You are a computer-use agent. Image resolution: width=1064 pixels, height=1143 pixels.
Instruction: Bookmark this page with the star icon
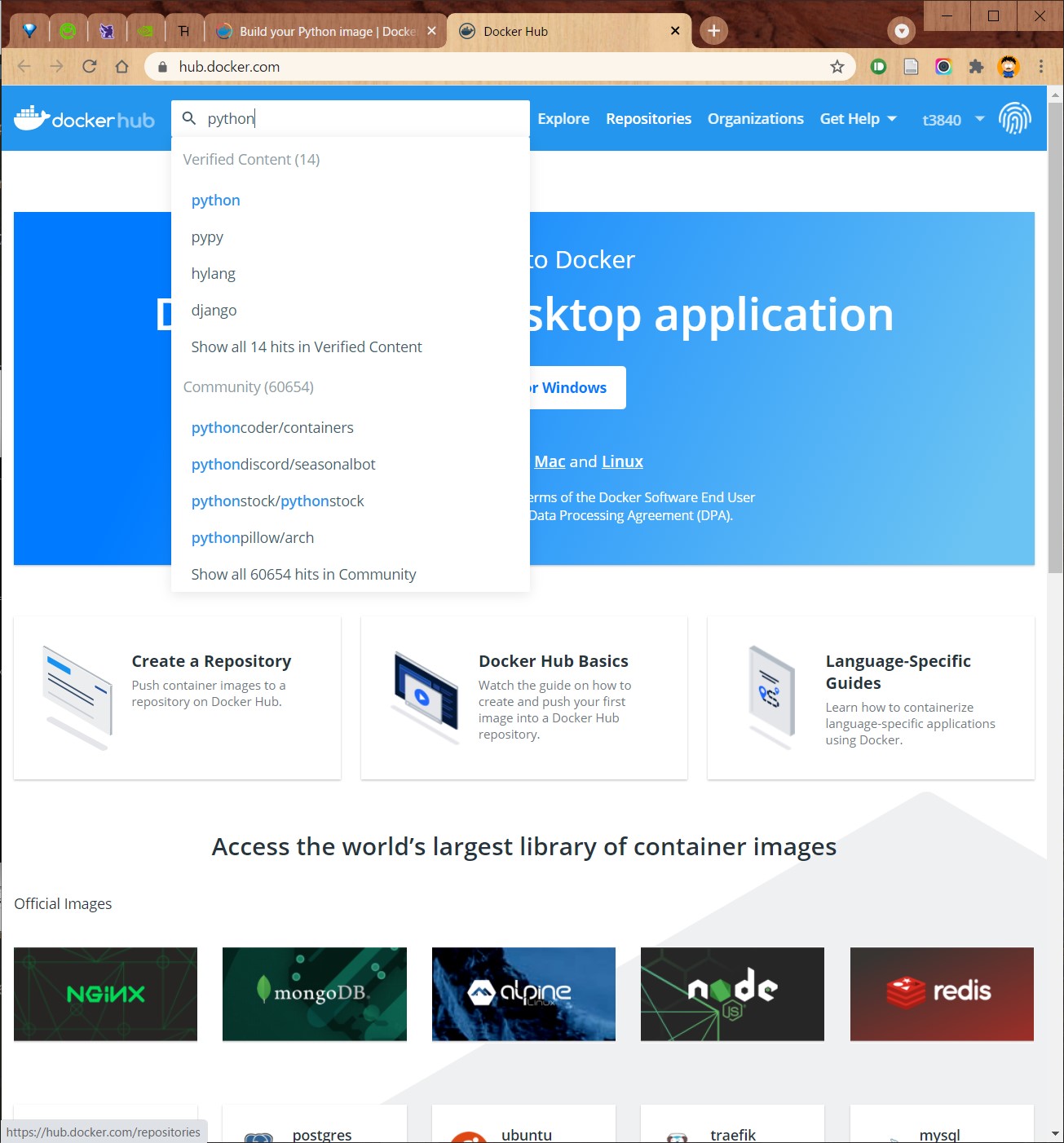837,67
